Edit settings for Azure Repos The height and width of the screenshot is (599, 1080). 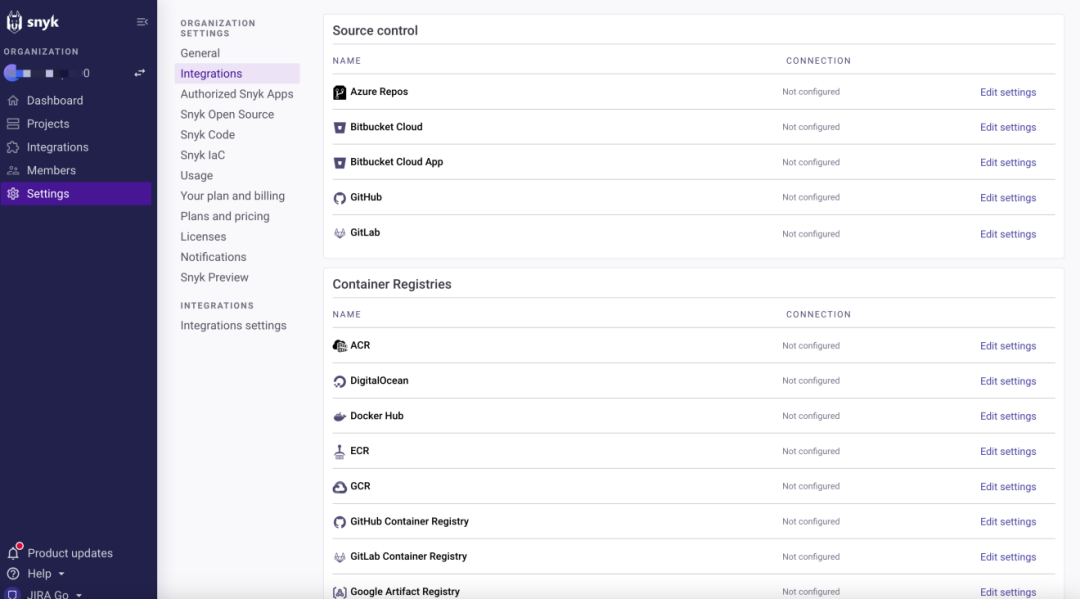coord(1008,92)
